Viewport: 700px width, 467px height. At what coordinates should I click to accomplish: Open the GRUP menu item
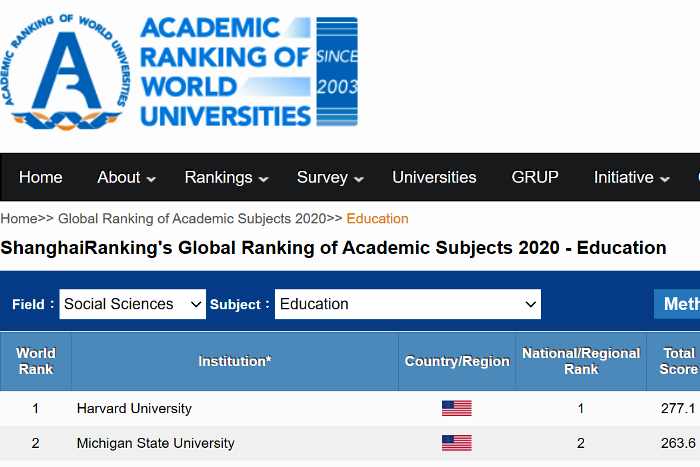point(535,177)
